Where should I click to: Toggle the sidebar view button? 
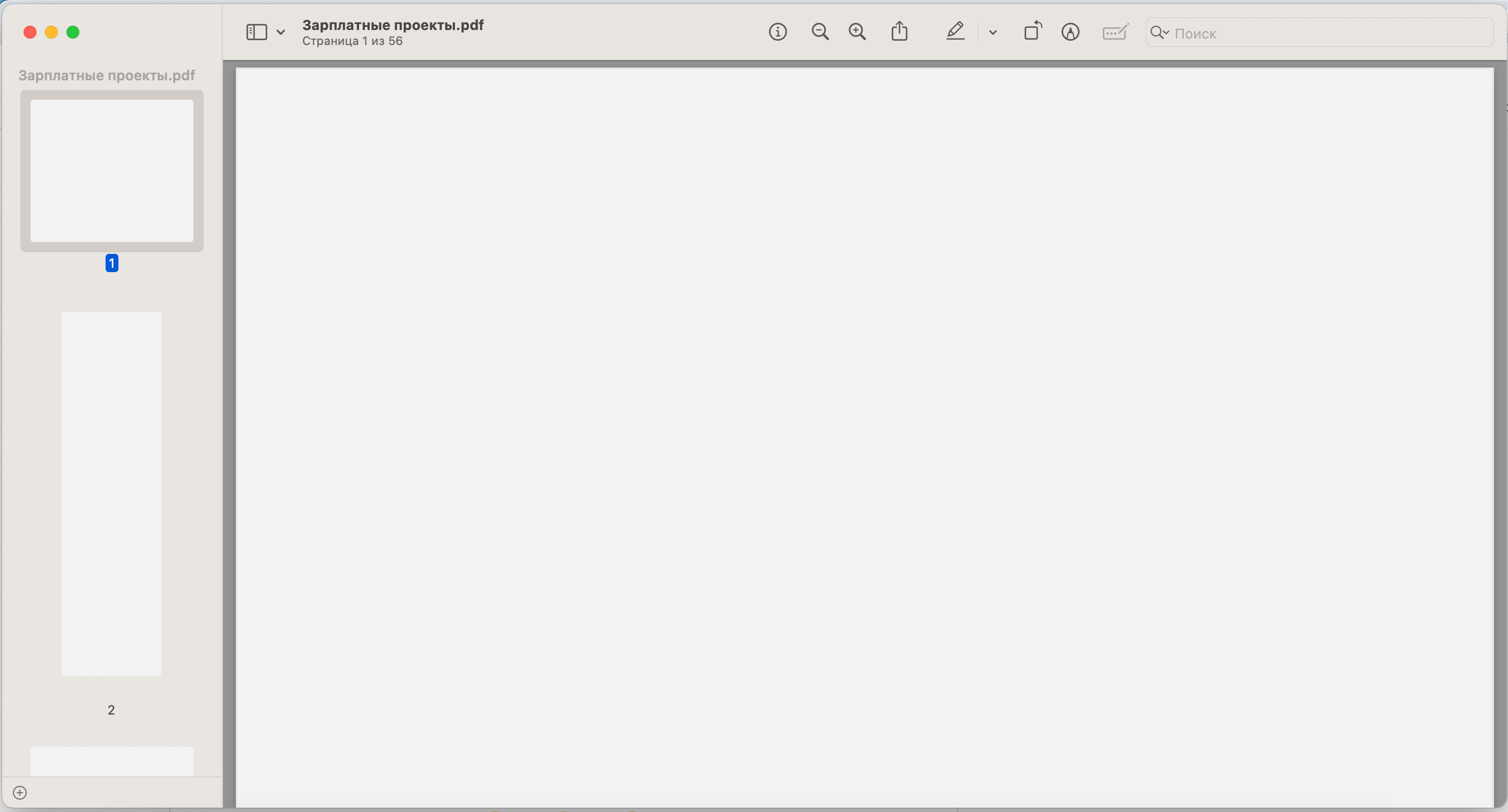pos(256,32)
